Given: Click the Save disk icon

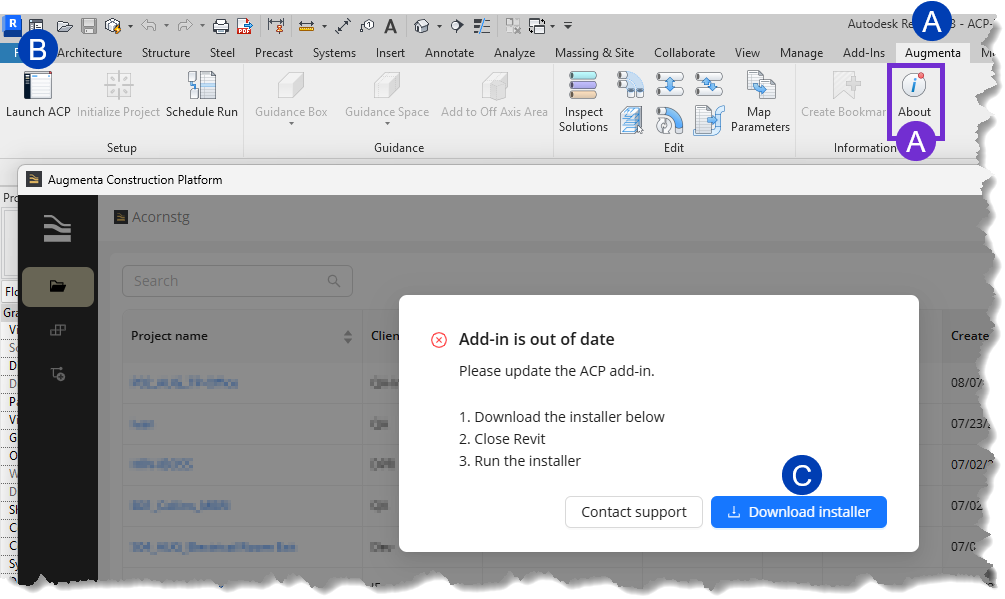Looking at the screenshot, I should pos(89,26).
